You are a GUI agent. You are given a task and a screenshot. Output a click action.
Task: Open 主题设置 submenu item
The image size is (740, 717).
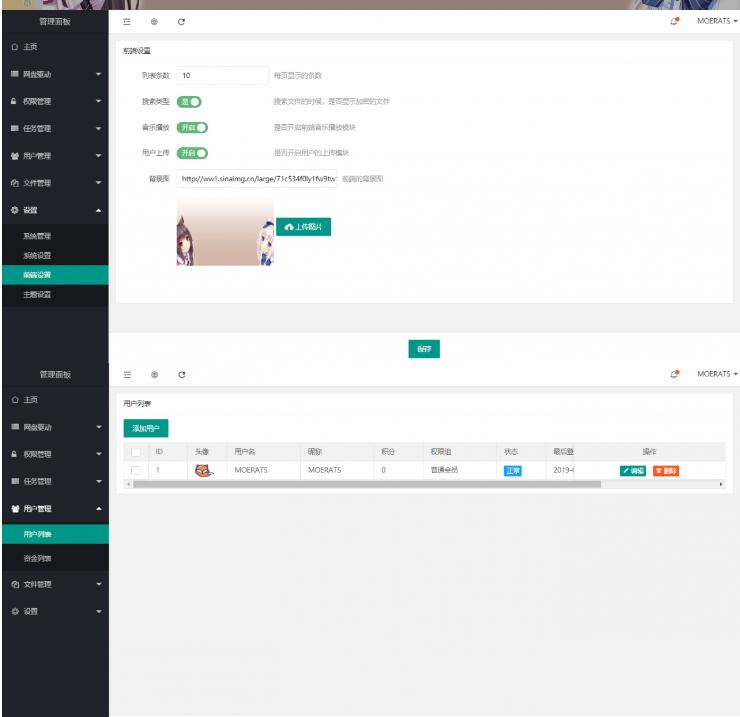point(55,295)
